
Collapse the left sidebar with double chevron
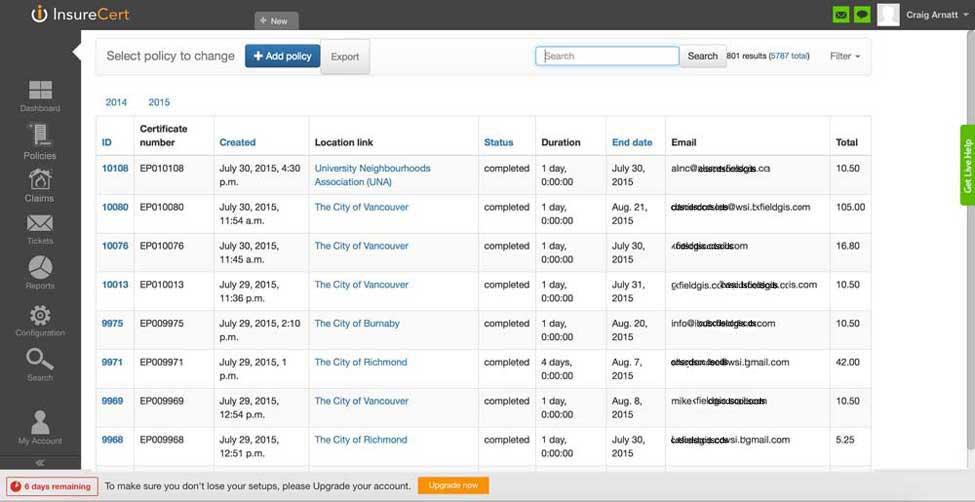pos(40,463)
